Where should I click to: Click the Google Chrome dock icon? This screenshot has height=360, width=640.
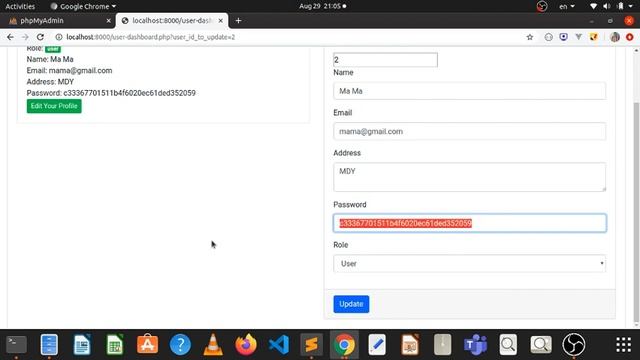tap(344, 345)
